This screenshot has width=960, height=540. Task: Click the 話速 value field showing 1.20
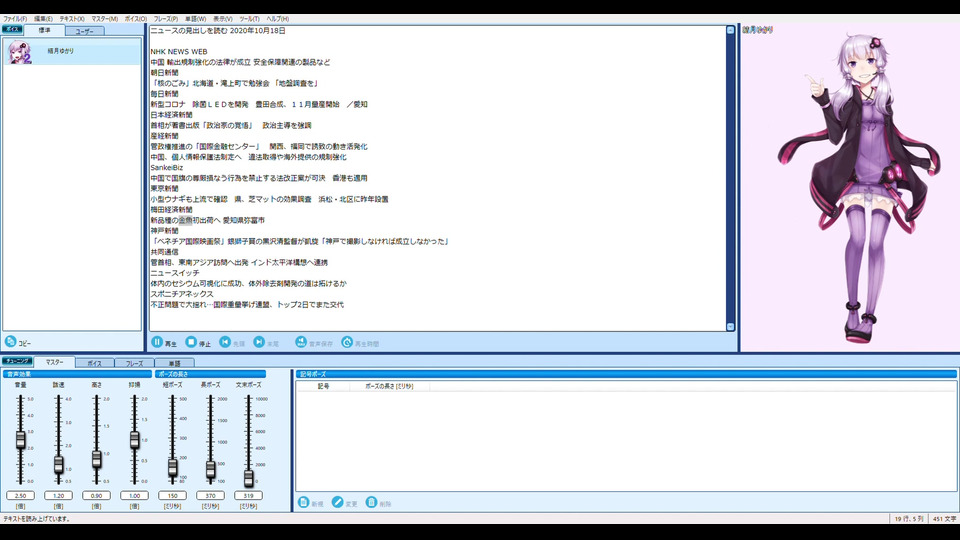58,495
